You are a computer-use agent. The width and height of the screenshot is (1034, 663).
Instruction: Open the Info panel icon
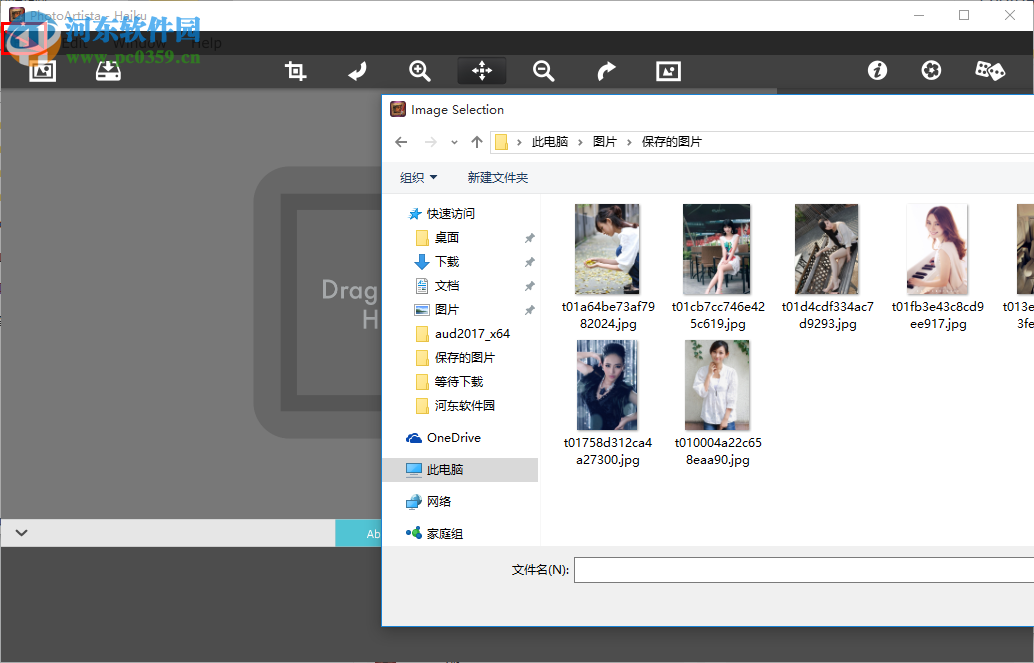tap(877, 71)
